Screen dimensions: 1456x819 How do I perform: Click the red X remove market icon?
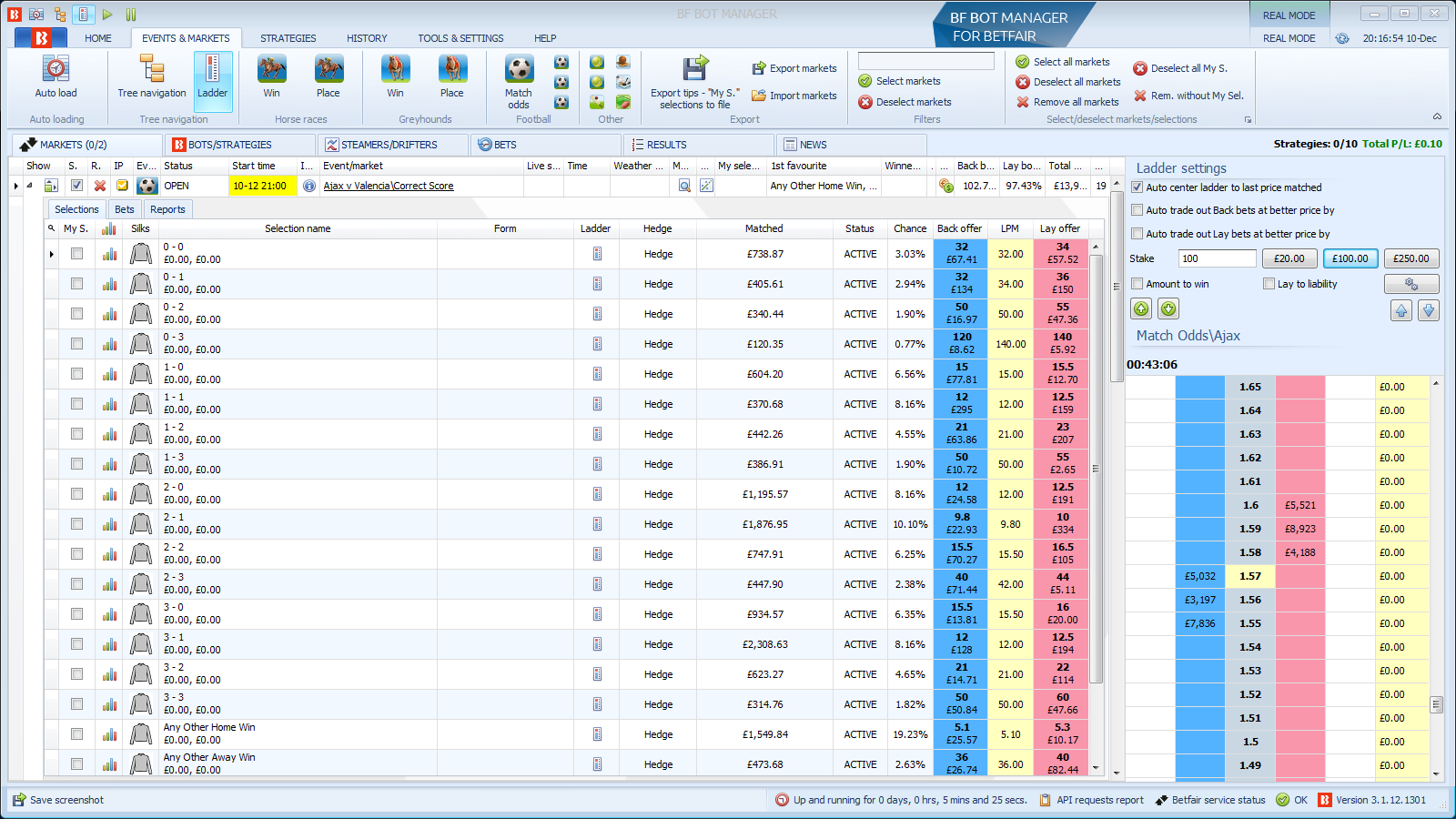coord(100,186)
